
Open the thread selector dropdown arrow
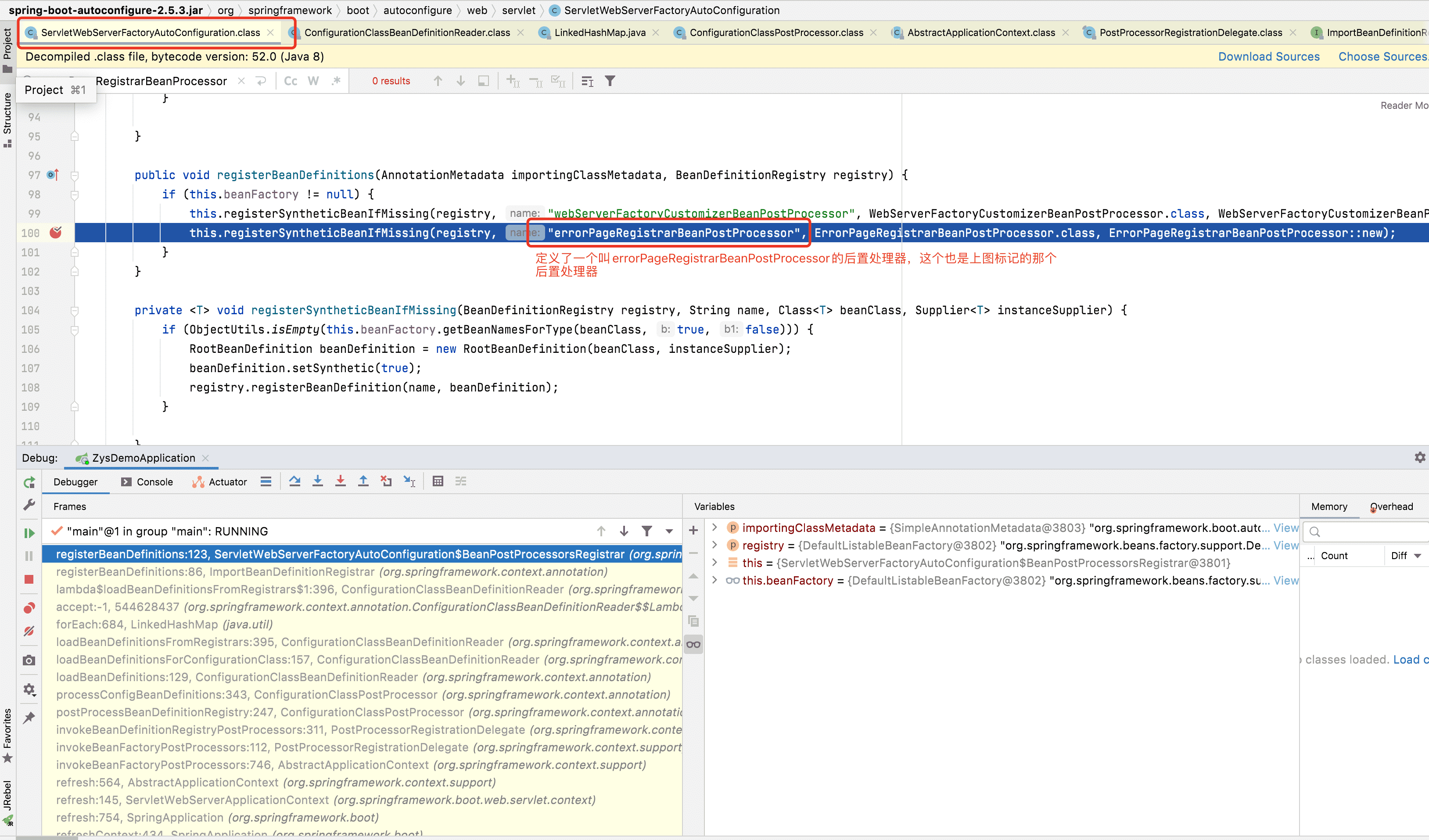669,531
